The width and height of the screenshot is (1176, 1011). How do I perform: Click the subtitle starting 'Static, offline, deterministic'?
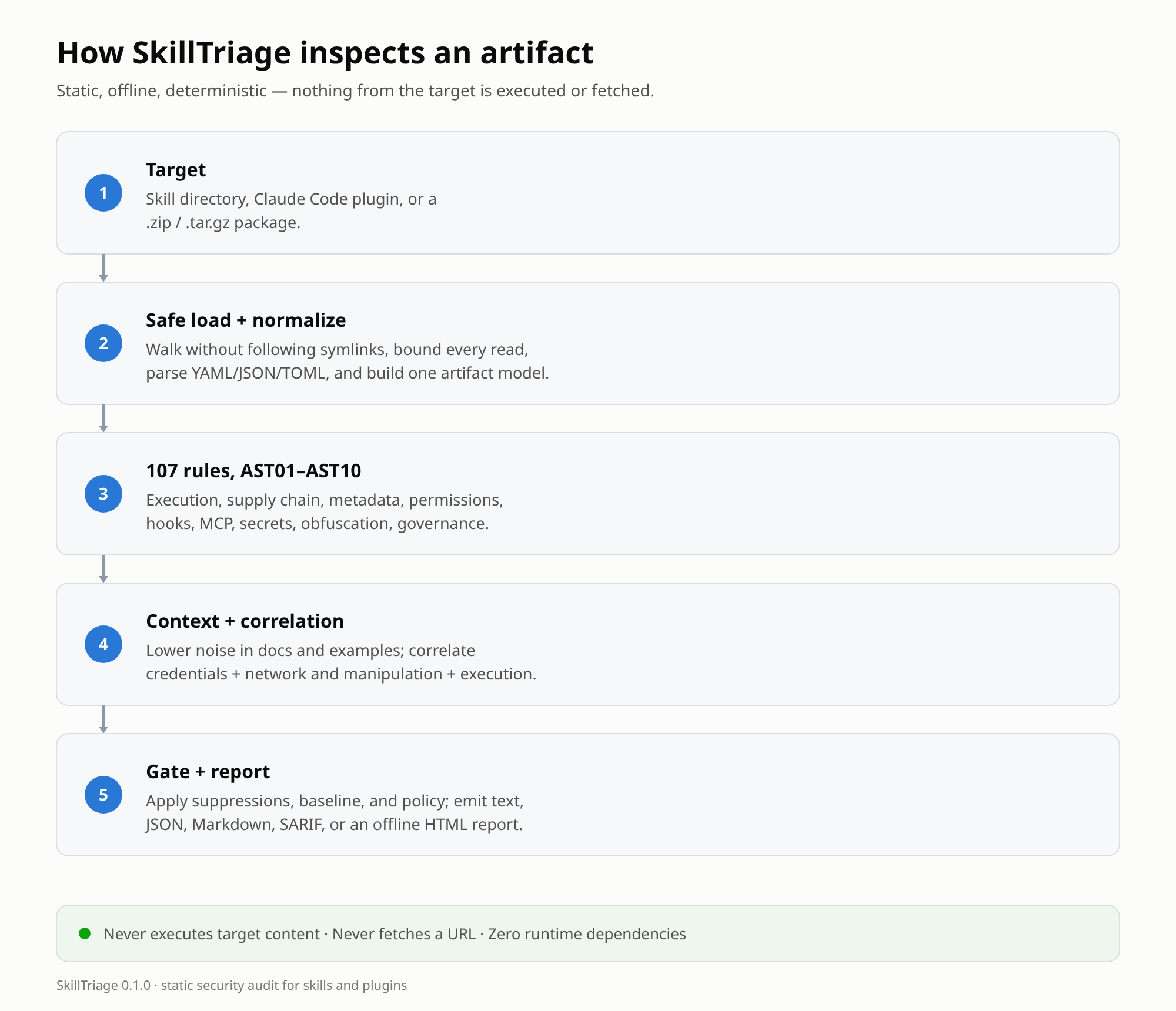coord(355,91)
